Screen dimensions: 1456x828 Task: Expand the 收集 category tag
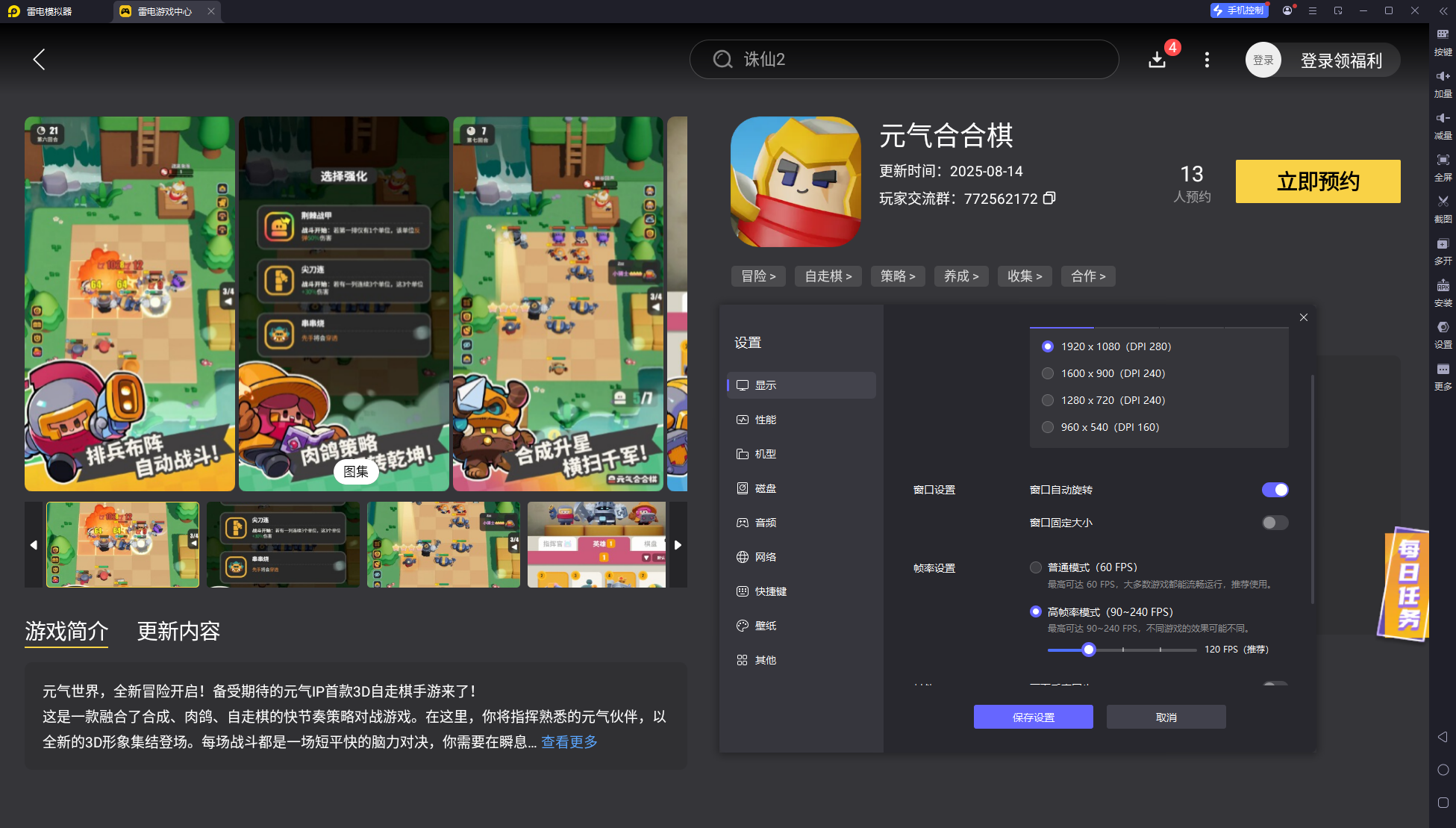coord(1025,276)
